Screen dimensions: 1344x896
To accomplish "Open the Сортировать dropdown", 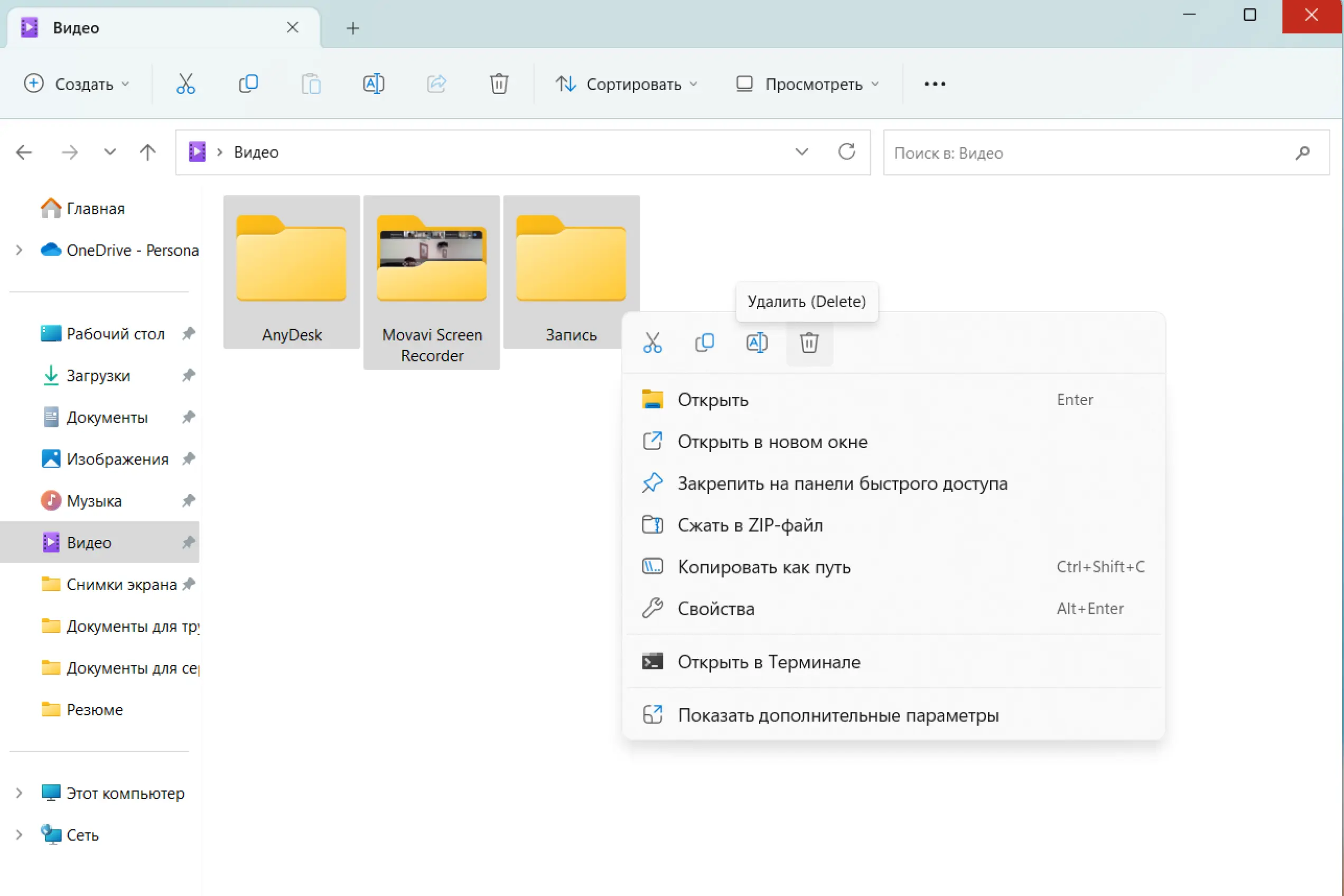I will (x=627, y=84).
